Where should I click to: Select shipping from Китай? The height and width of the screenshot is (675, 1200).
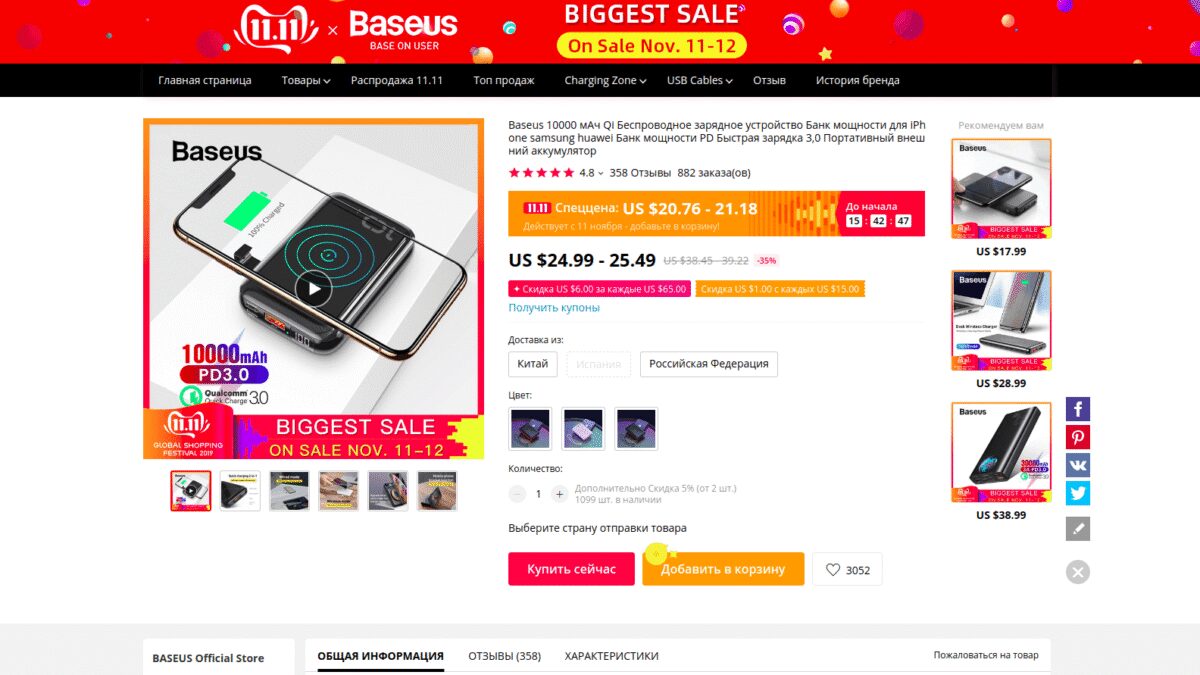click(x=534, y=364)
